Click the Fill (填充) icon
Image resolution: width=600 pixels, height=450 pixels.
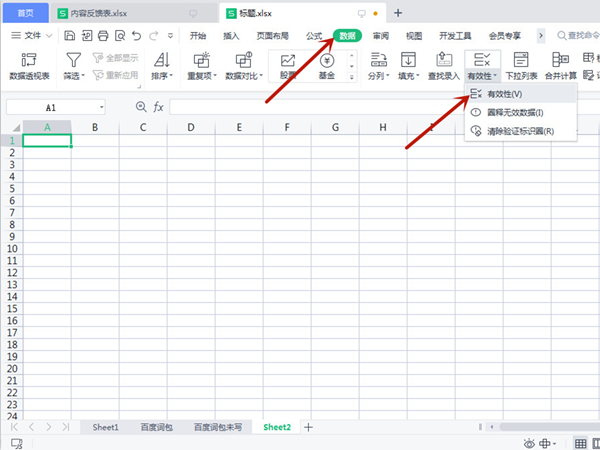click(x=407, y=62)
